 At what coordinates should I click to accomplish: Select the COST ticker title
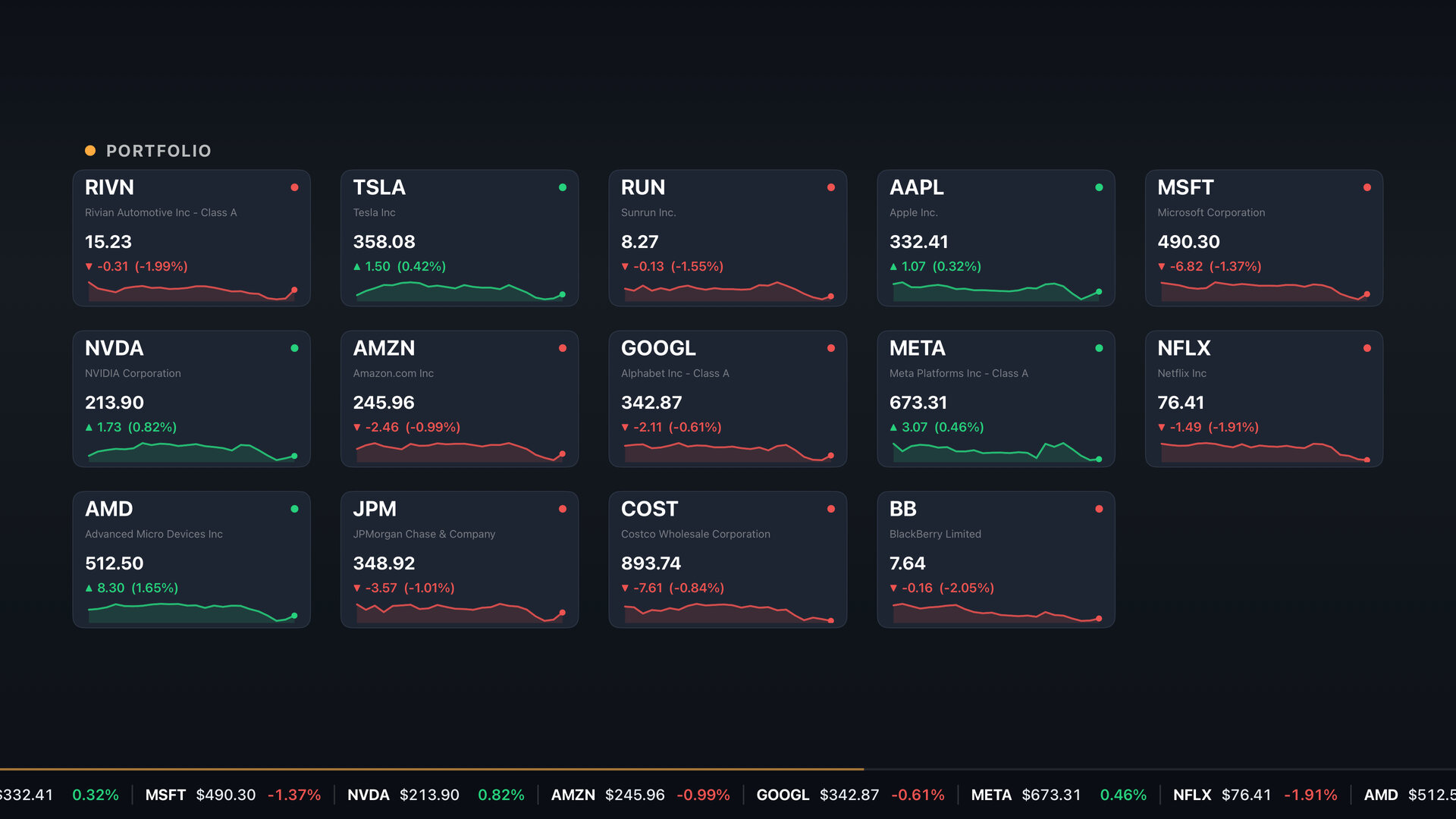(x=649, y=509)
